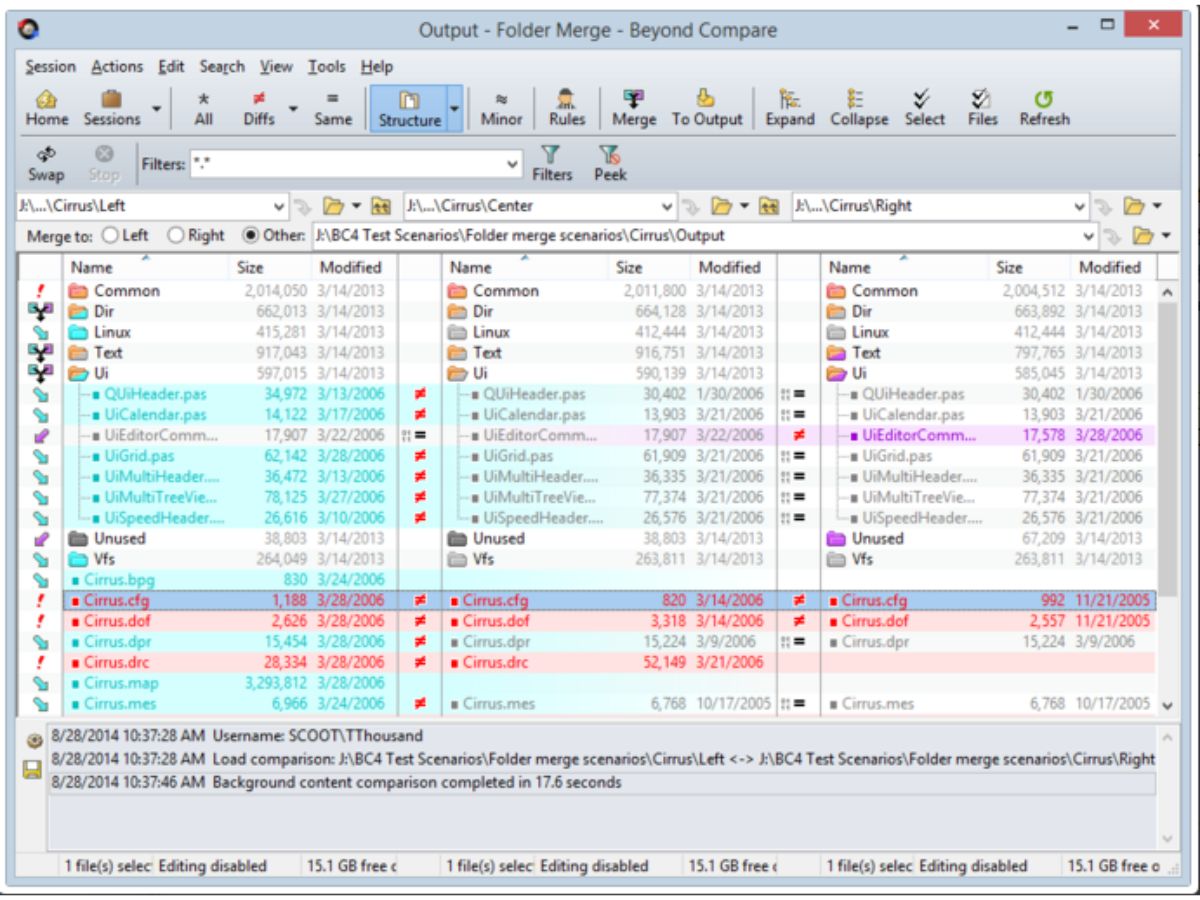The width and height of the screenshot is (1200, 900).
Task: Click the Stop icon
Action: coord(103,164)
